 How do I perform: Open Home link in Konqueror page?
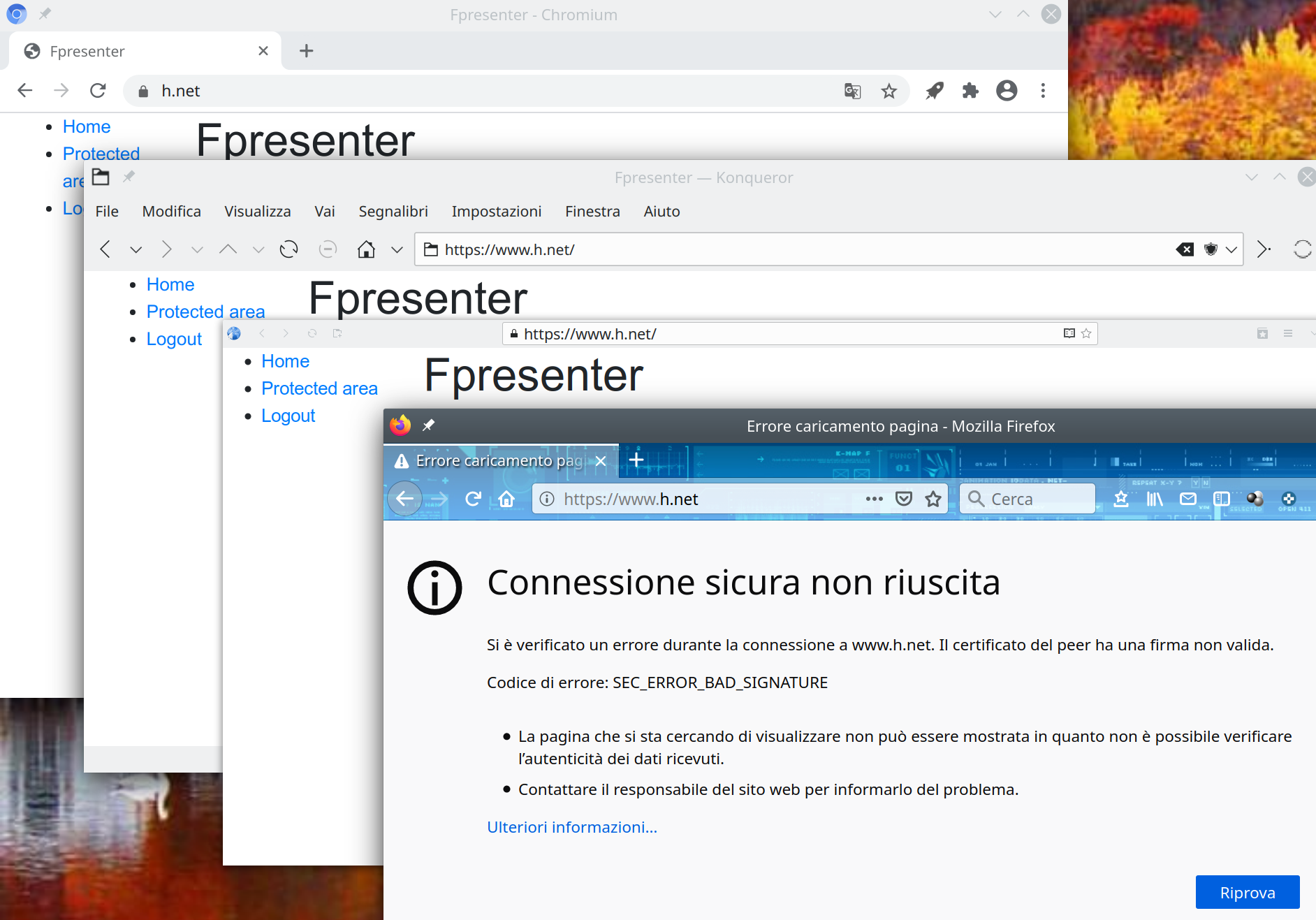click(170, 284)
